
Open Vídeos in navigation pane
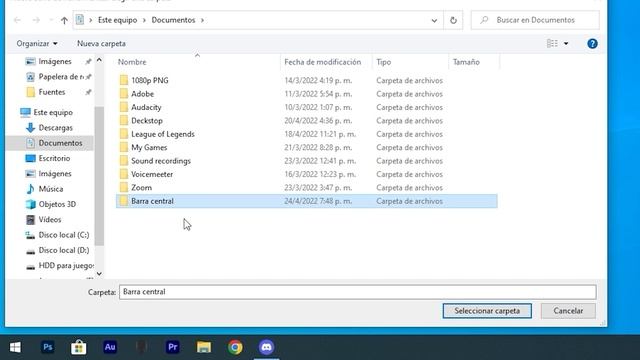(x=49, y=220)
